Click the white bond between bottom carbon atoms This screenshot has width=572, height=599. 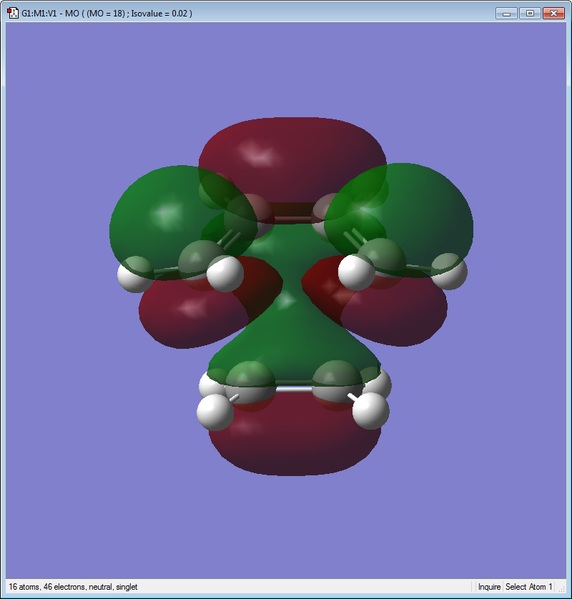coord(293,389)
